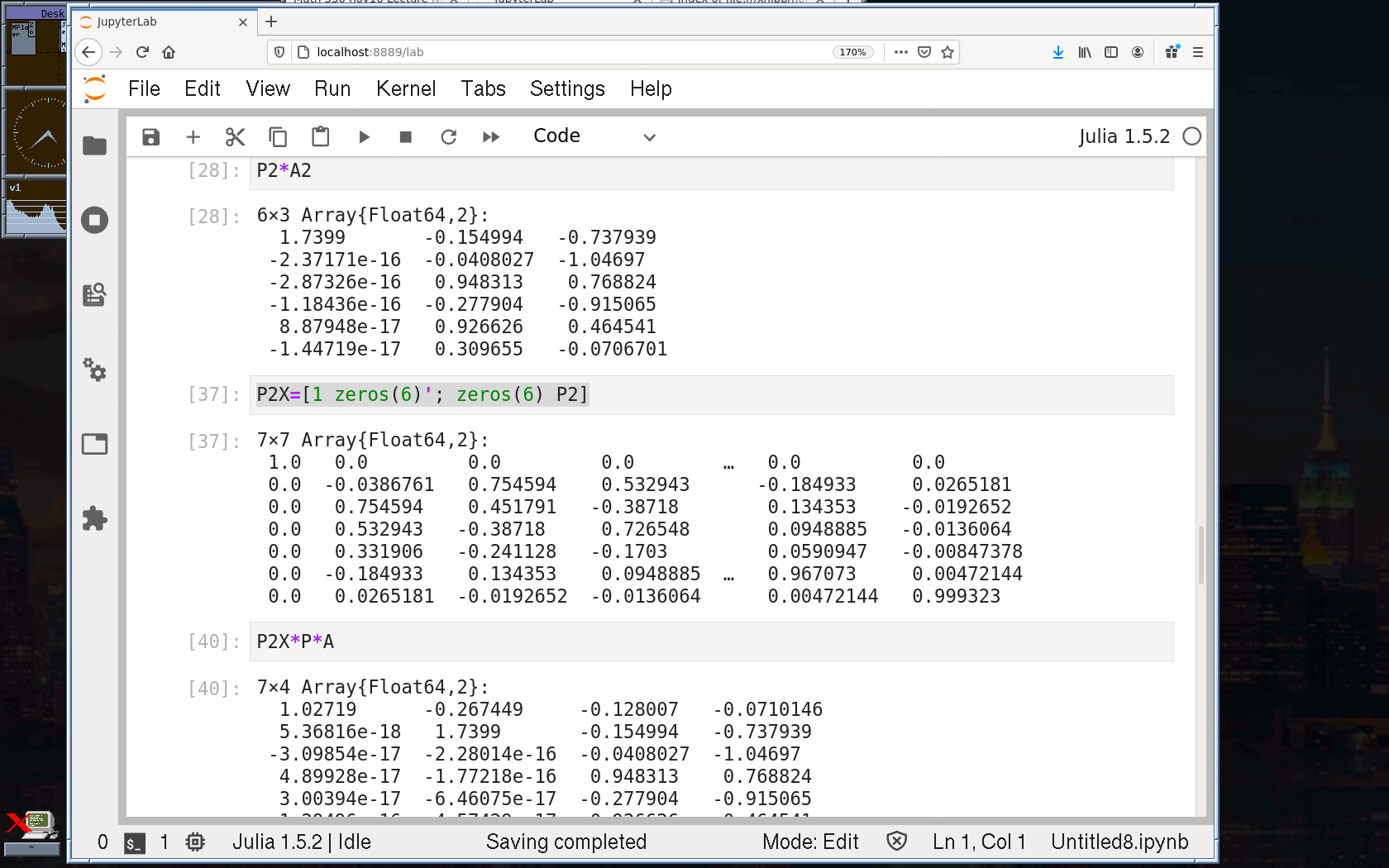Open the Firefox hamburger application menu
This screenshot has height=868, width=1389.
[x=1197, y=52]
